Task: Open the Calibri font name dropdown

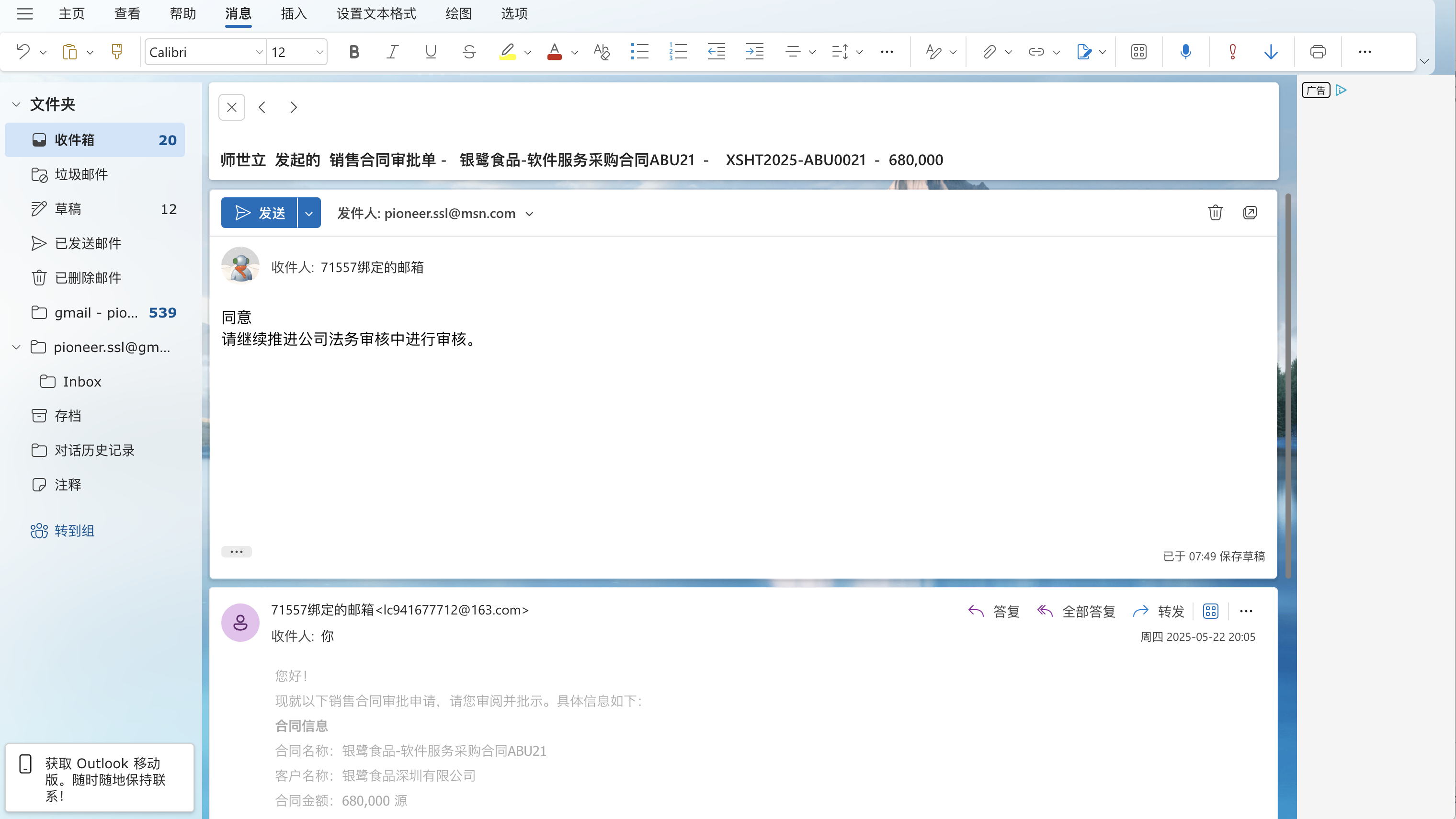Action: 260,52
